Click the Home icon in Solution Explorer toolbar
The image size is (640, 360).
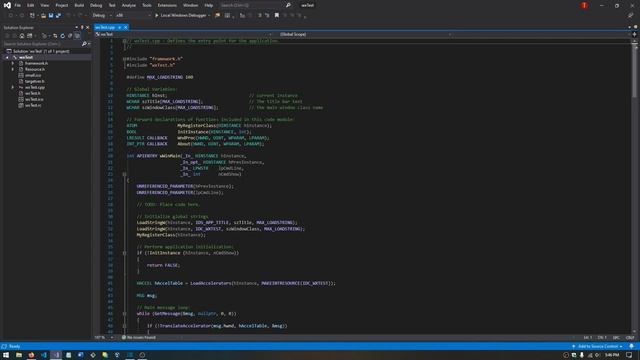(x=22, y=36)
